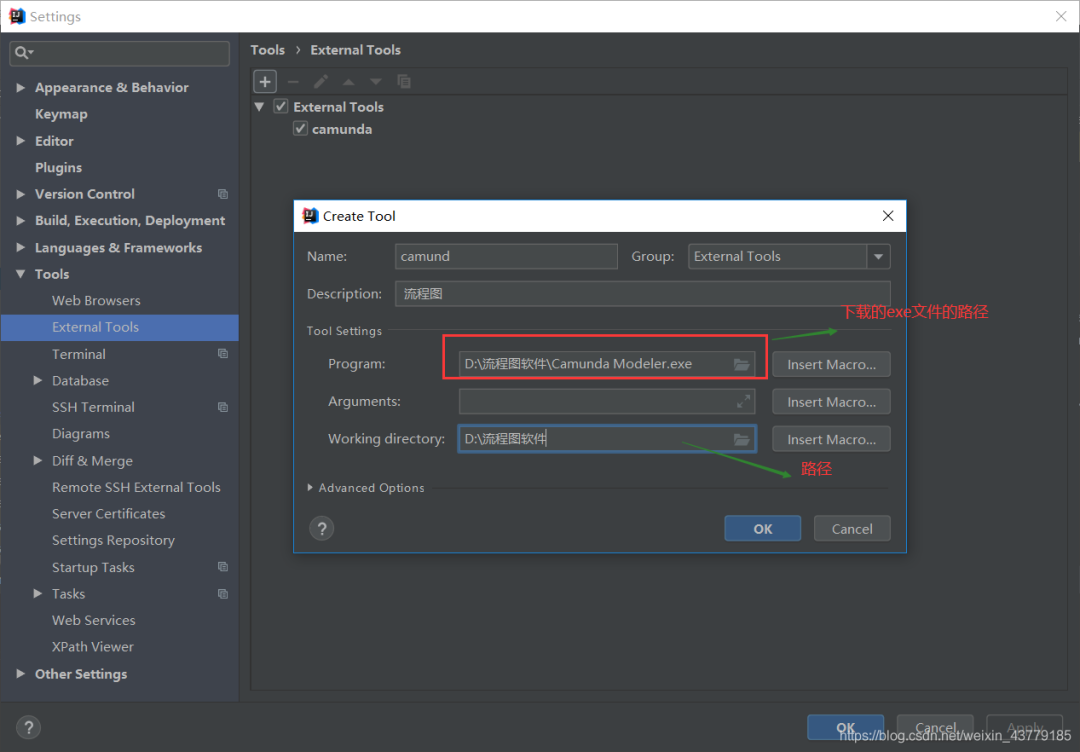Click project-level icon next to Version Control
The width and height of the screenshot is (1080, 752).
click(222, 194)
